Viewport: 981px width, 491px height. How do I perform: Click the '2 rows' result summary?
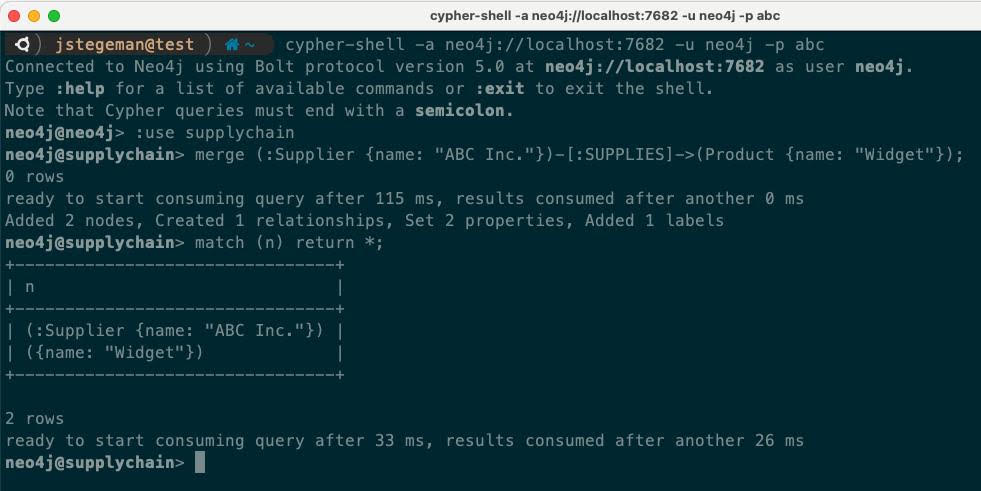34,418
